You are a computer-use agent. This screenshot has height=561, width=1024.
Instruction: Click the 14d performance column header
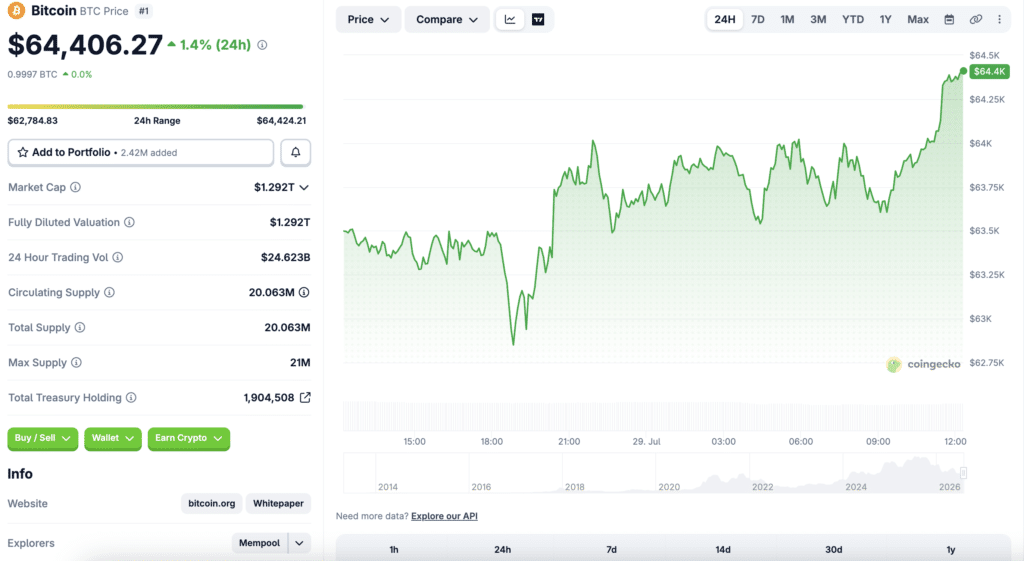(722, 549)
